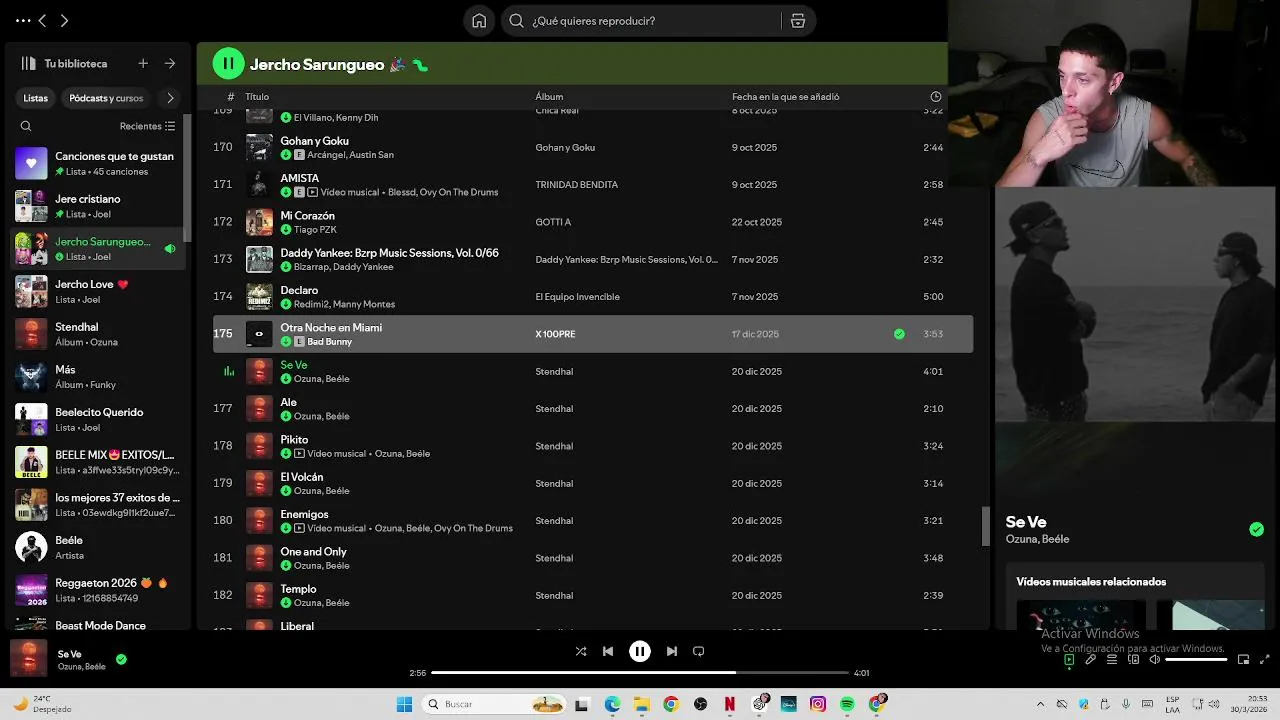Create a new playlist with the plus icon

(143, 63)
